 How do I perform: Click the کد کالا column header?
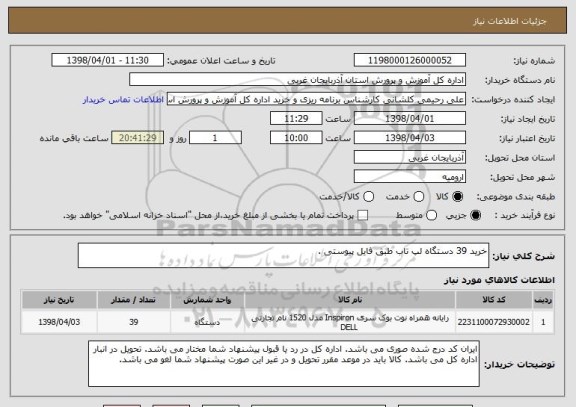[494, 300]
